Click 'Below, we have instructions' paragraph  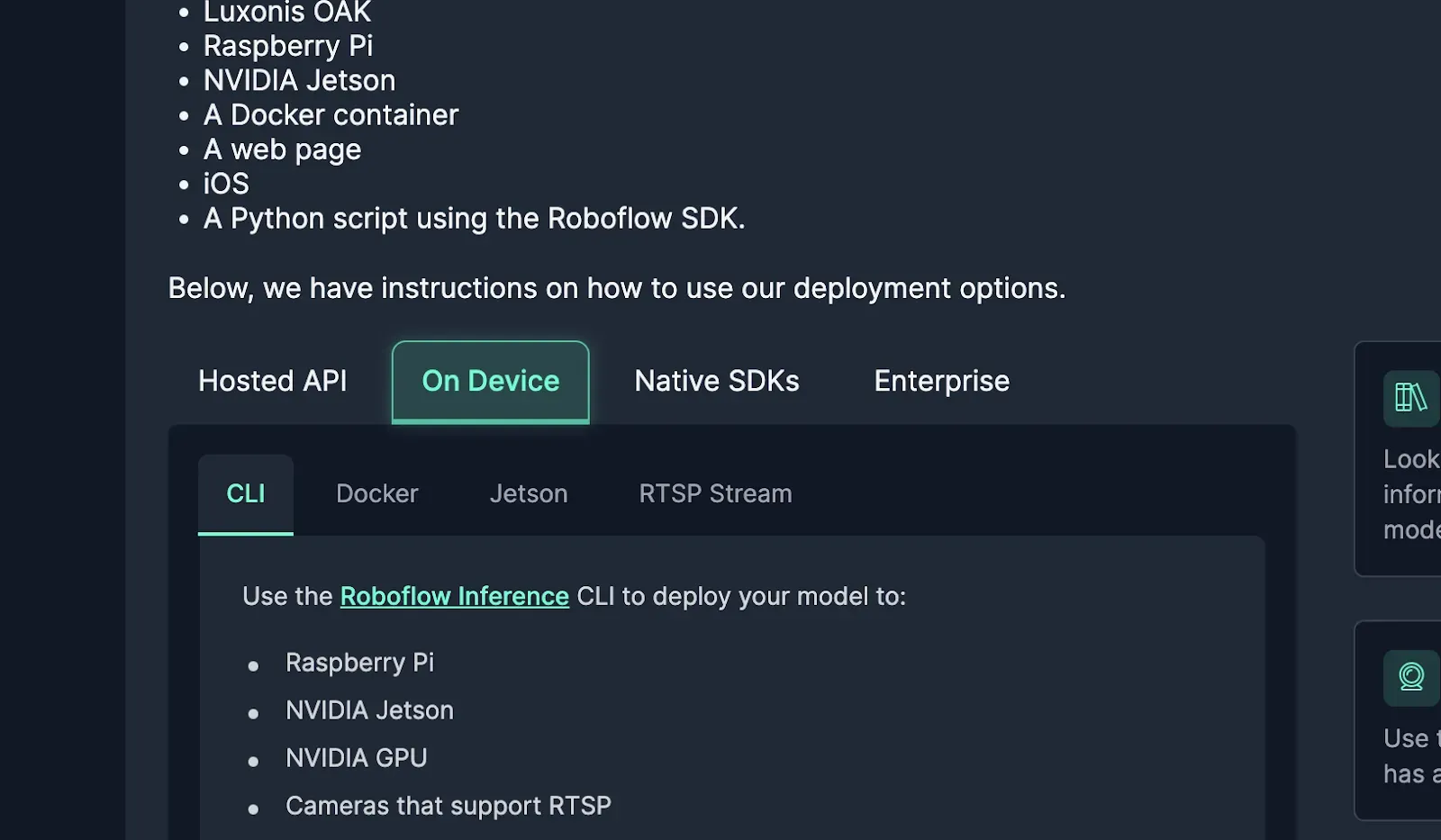click(x=617, y=288)
